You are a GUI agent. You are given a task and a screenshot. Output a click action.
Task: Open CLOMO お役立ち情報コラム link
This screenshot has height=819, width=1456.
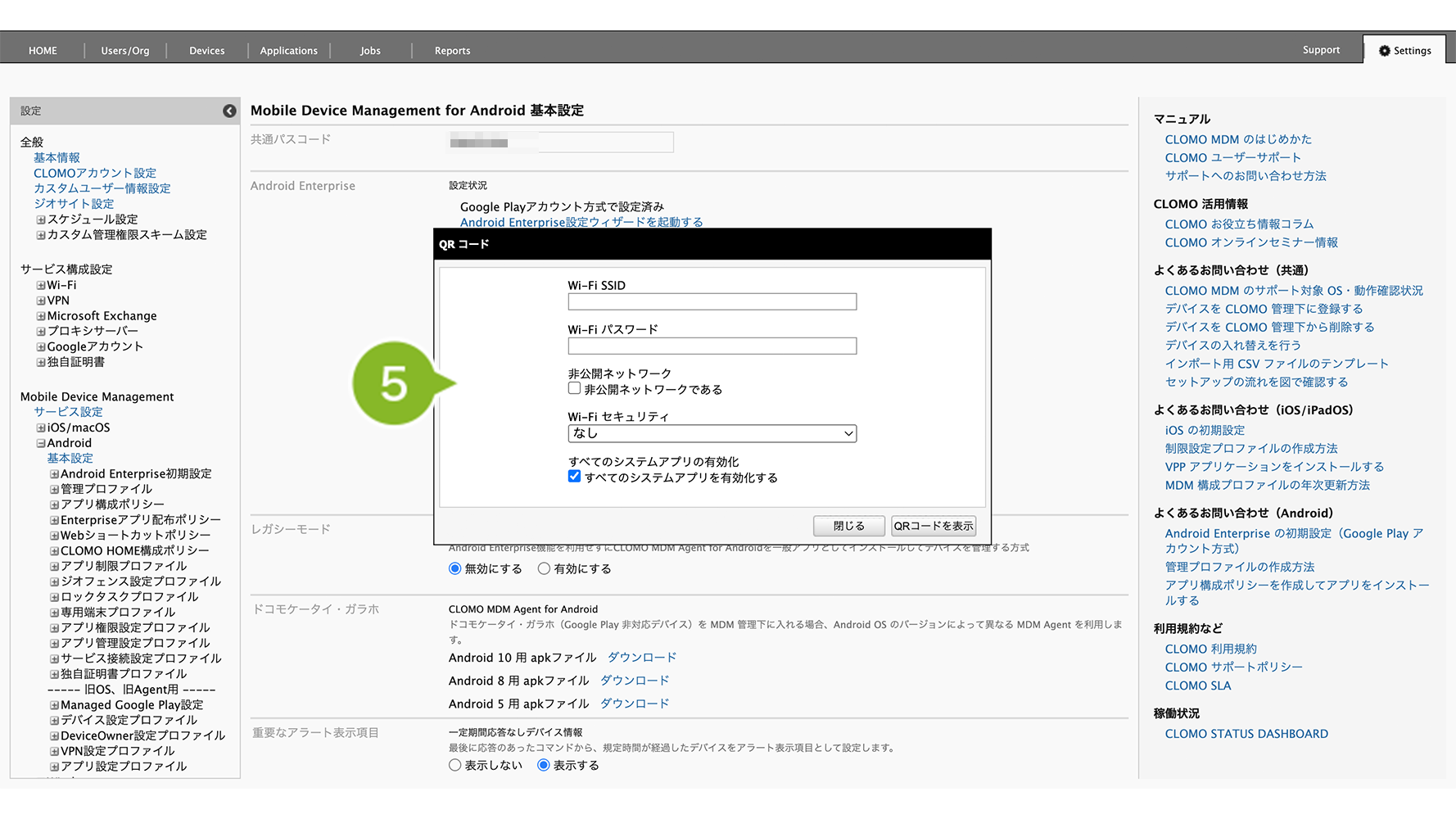click(1239, 224)
